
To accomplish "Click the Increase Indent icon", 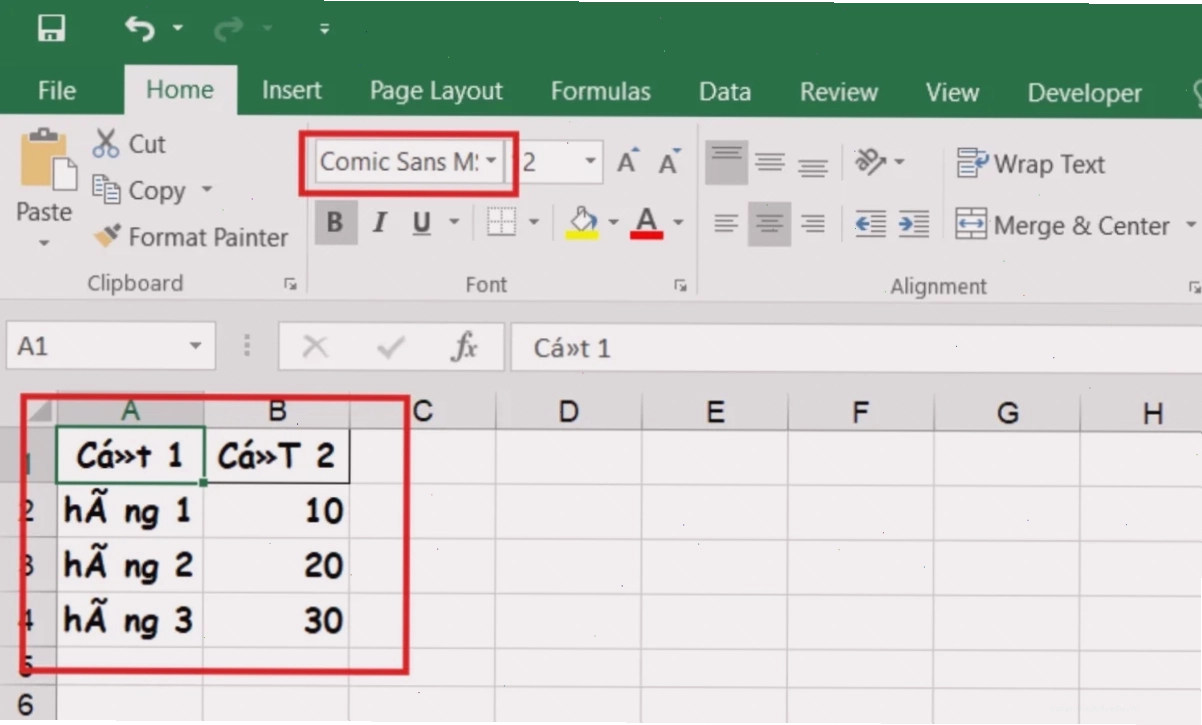I will point(913,224).
